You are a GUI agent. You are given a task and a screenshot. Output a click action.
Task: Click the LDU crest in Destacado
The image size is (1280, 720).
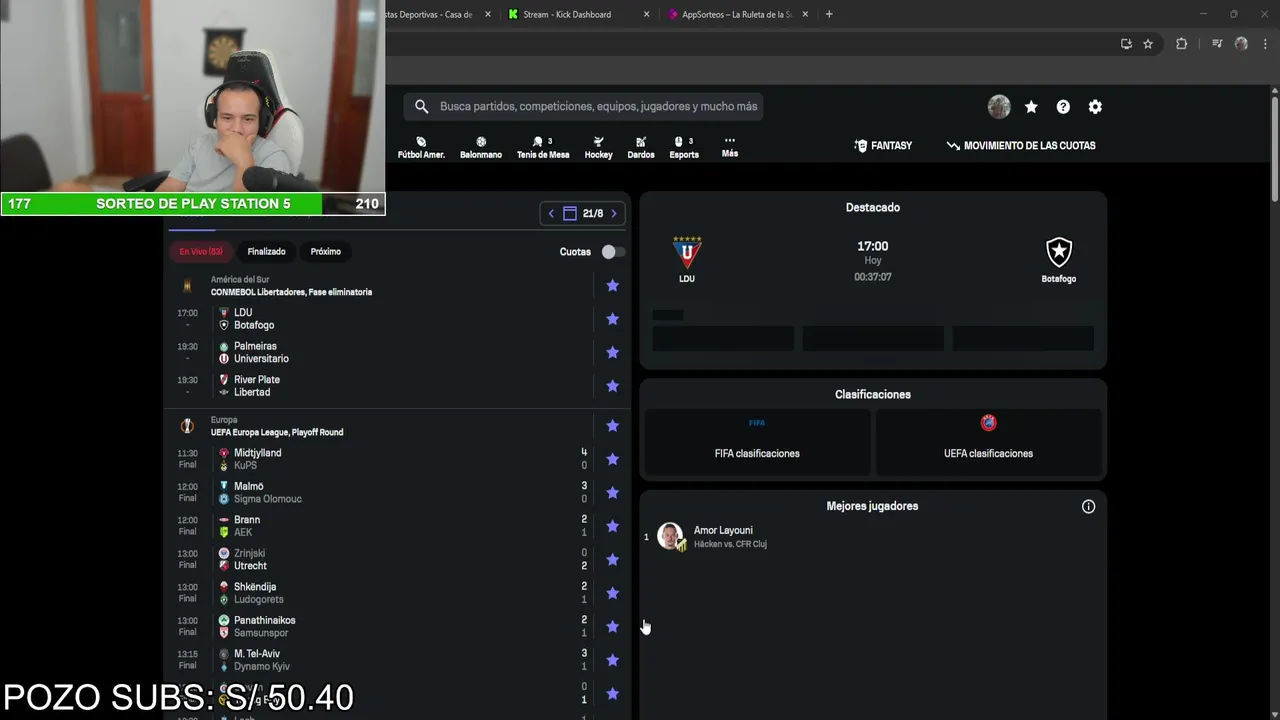click(687, 252)
